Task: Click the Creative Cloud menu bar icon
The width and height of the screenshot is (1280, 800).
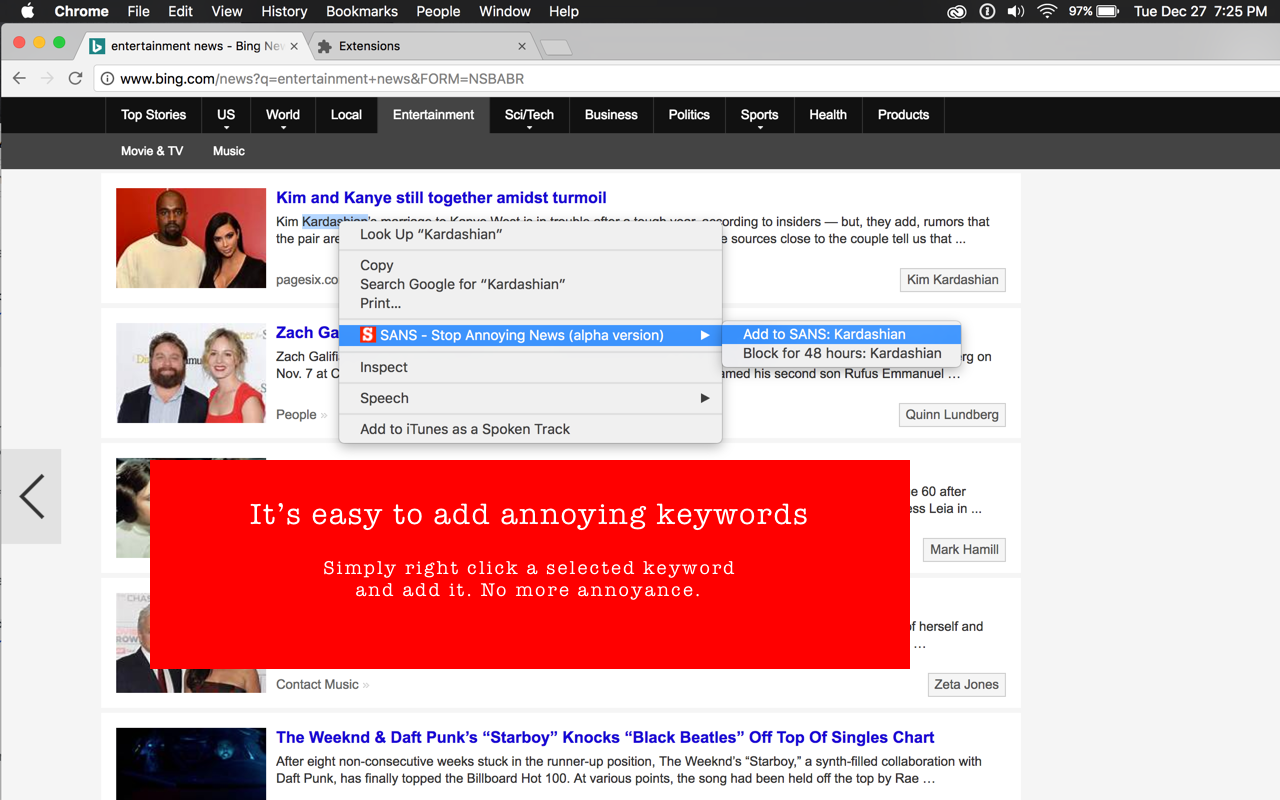Action: point(957,12)
